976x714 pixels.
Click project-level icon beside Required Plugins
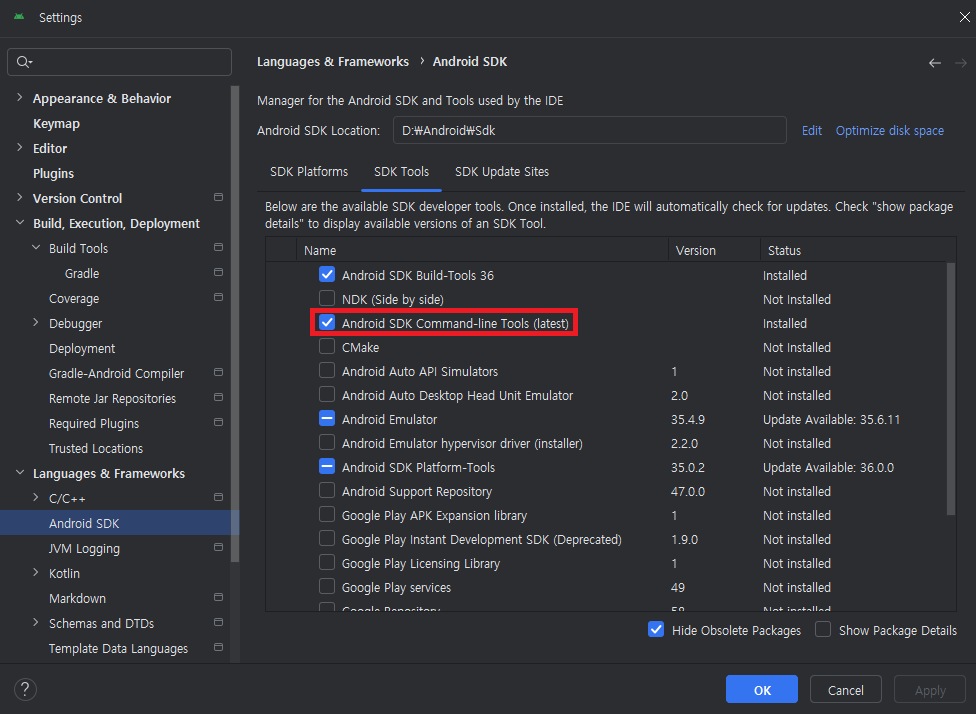pos(218,422)
